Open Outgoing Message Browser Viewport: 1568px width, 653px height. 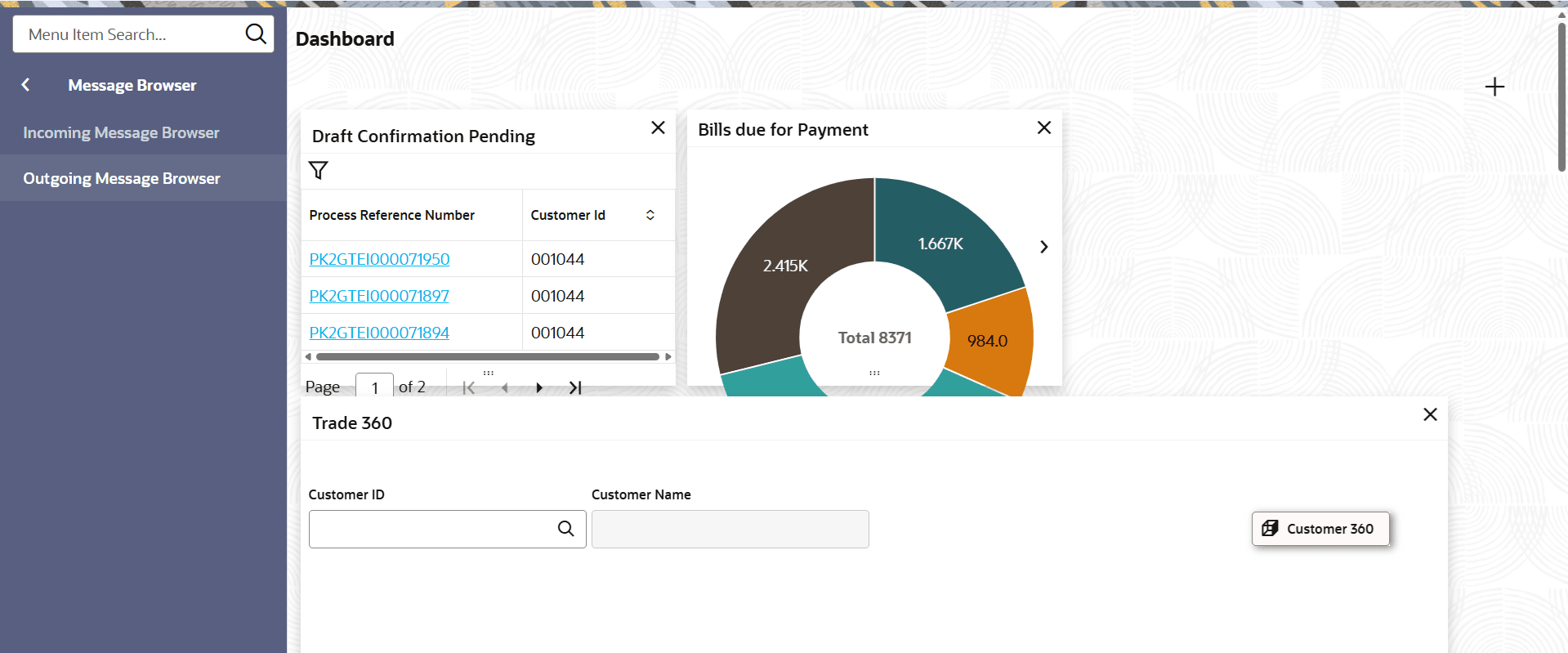[122, 178]
